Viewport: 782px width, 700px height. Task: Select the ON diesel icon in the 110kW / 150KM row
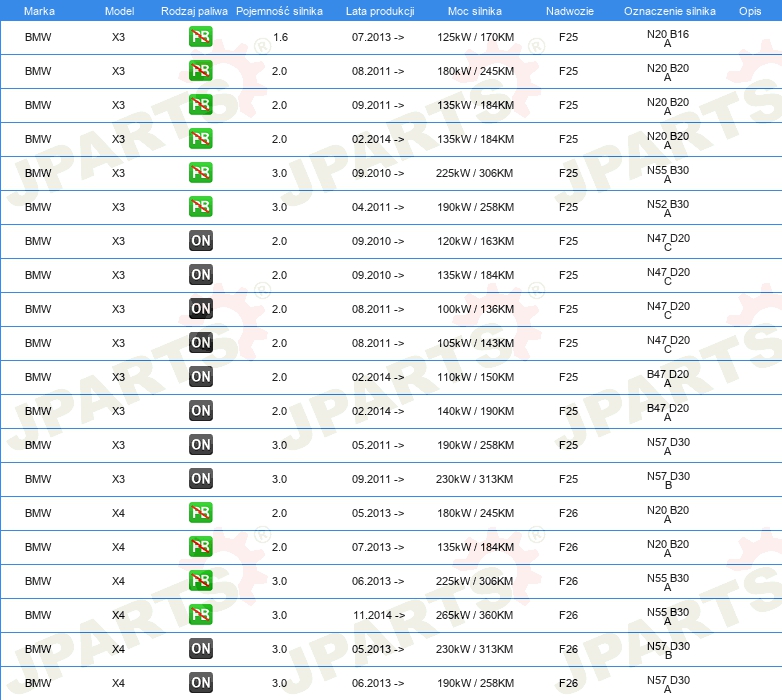pos(201,377)
